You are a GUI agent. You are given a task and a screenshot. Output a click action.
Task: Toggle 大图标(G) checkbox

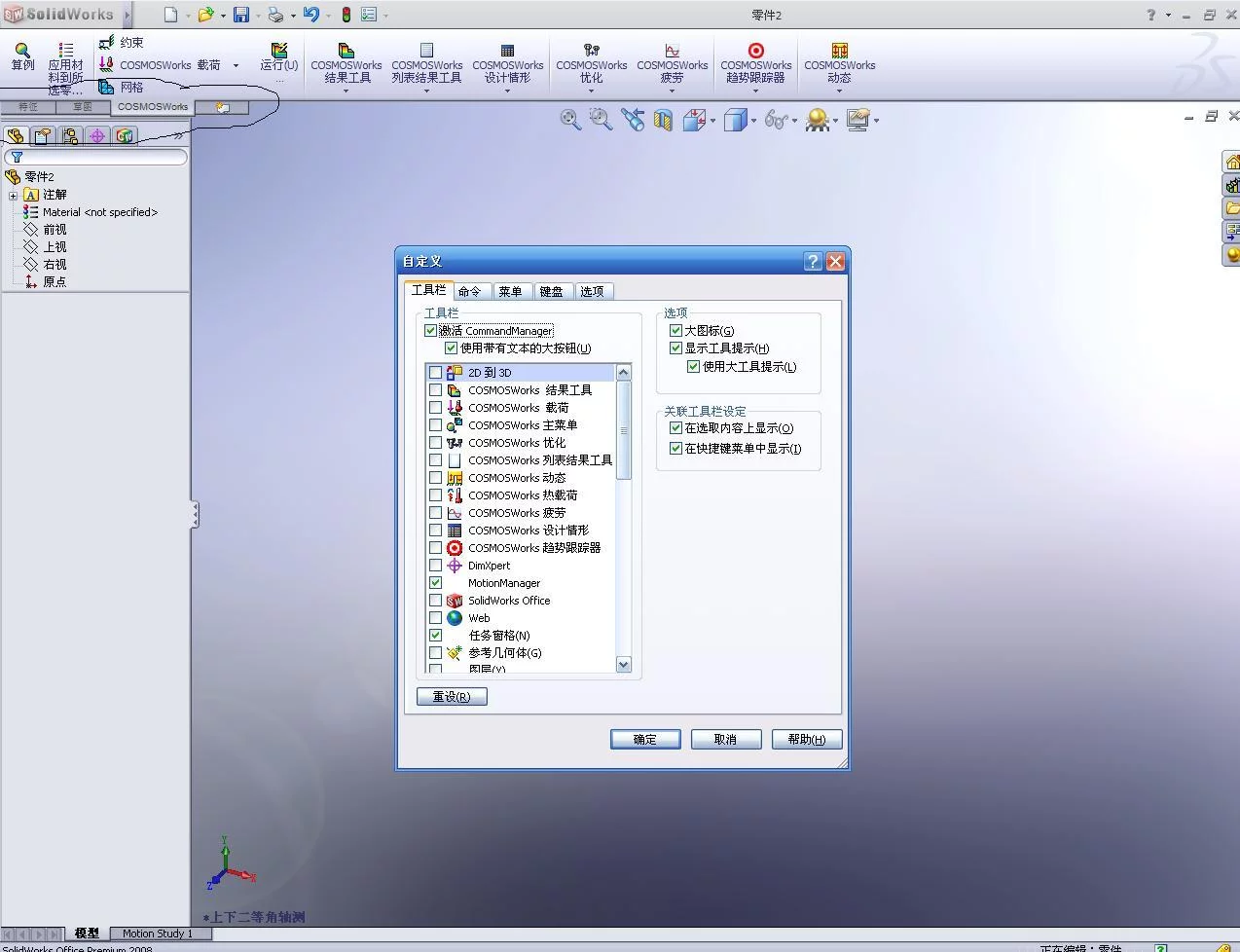[x=675, y=331]
